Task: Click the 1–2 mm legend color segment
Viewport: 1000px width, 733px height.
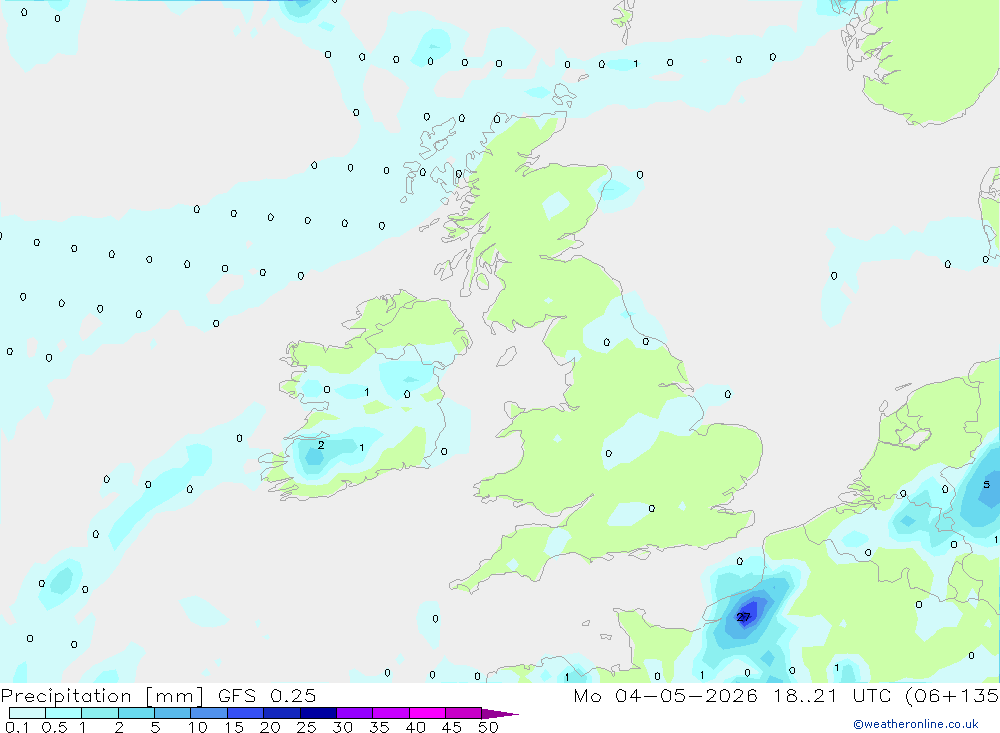Action: click(100, 713)
